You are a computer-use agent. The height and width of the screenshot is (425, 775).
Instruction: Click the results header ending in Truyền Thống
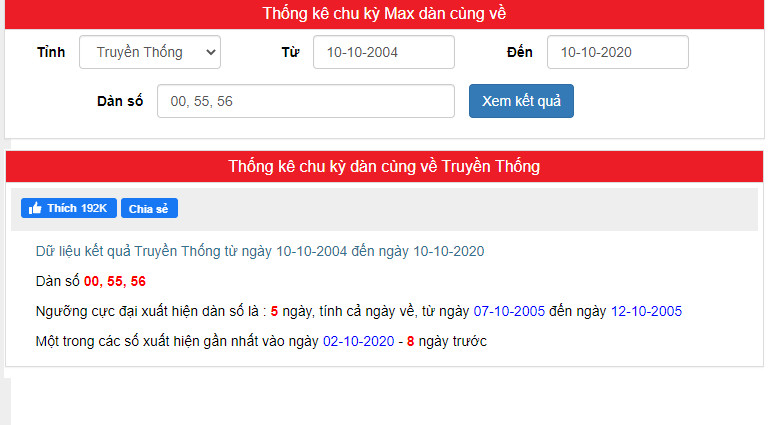pyautogui.click(x=384, y=165)
